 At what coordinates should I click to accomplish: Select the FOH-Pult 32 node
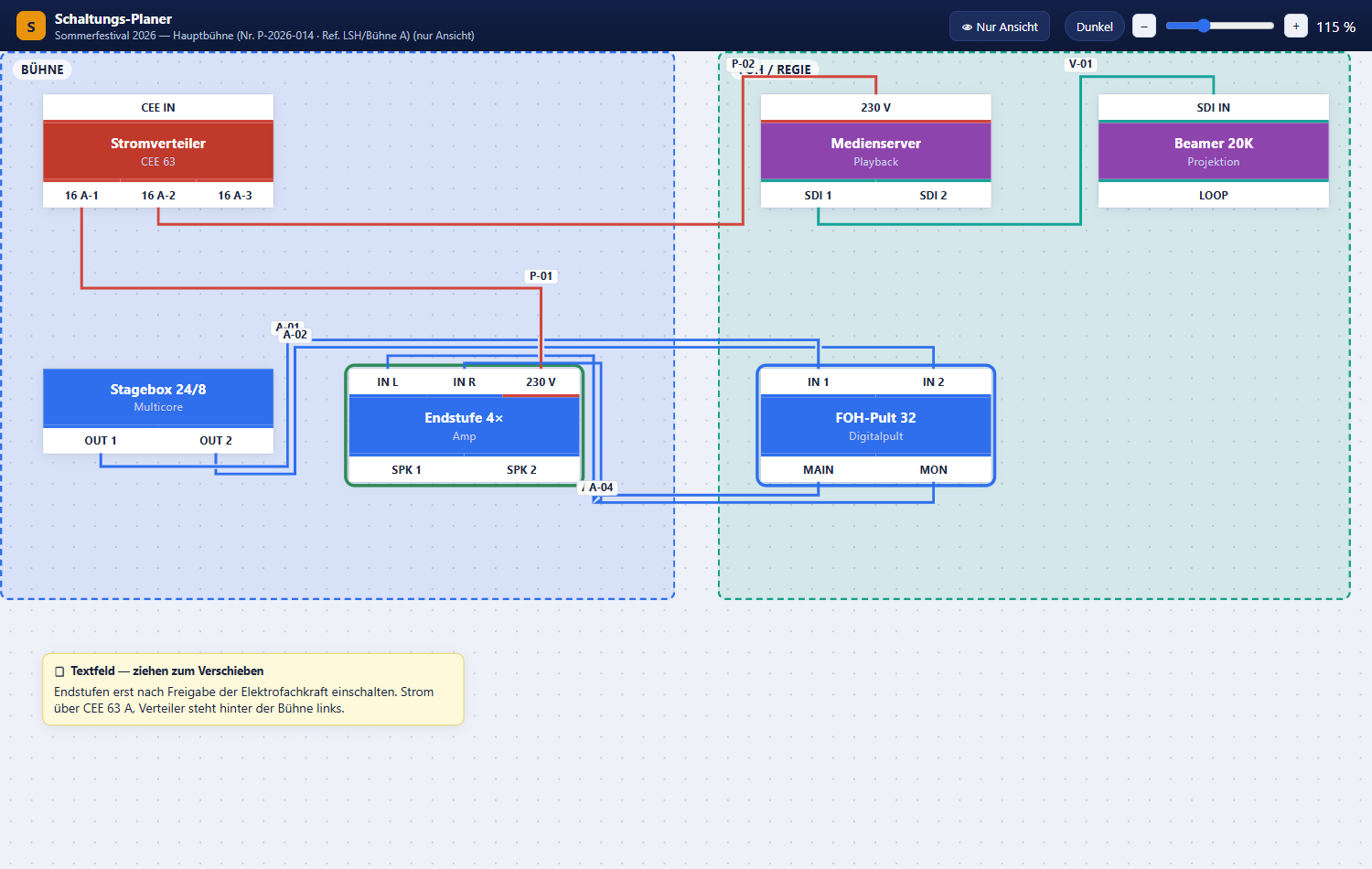point(876,425)
